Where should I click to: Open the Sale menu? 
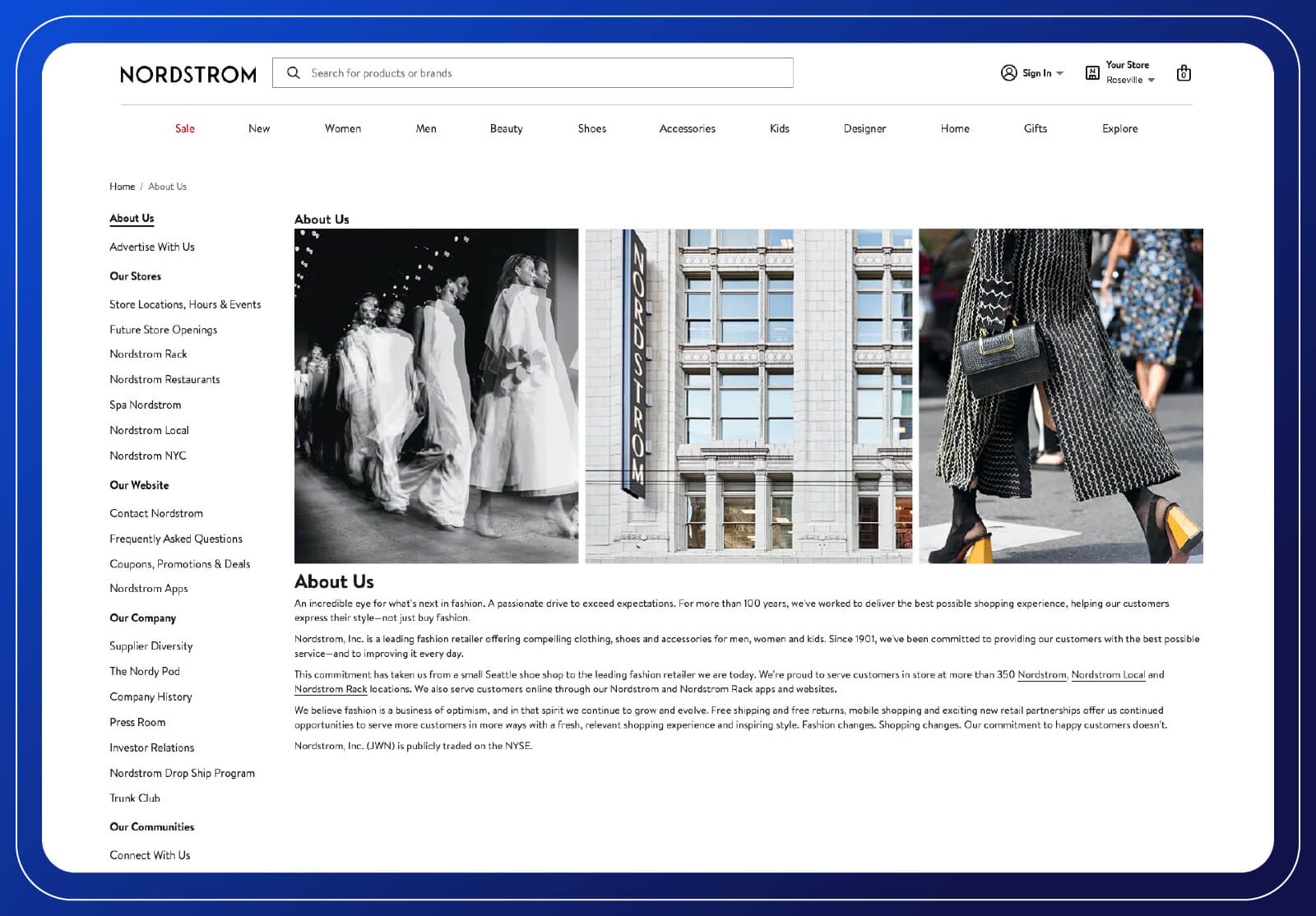click(184, 128)
